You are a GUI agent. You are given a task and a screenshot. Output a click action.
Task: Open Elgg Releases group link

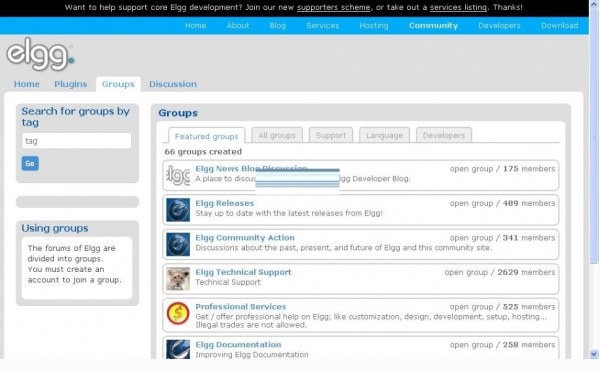pos(225,203)
